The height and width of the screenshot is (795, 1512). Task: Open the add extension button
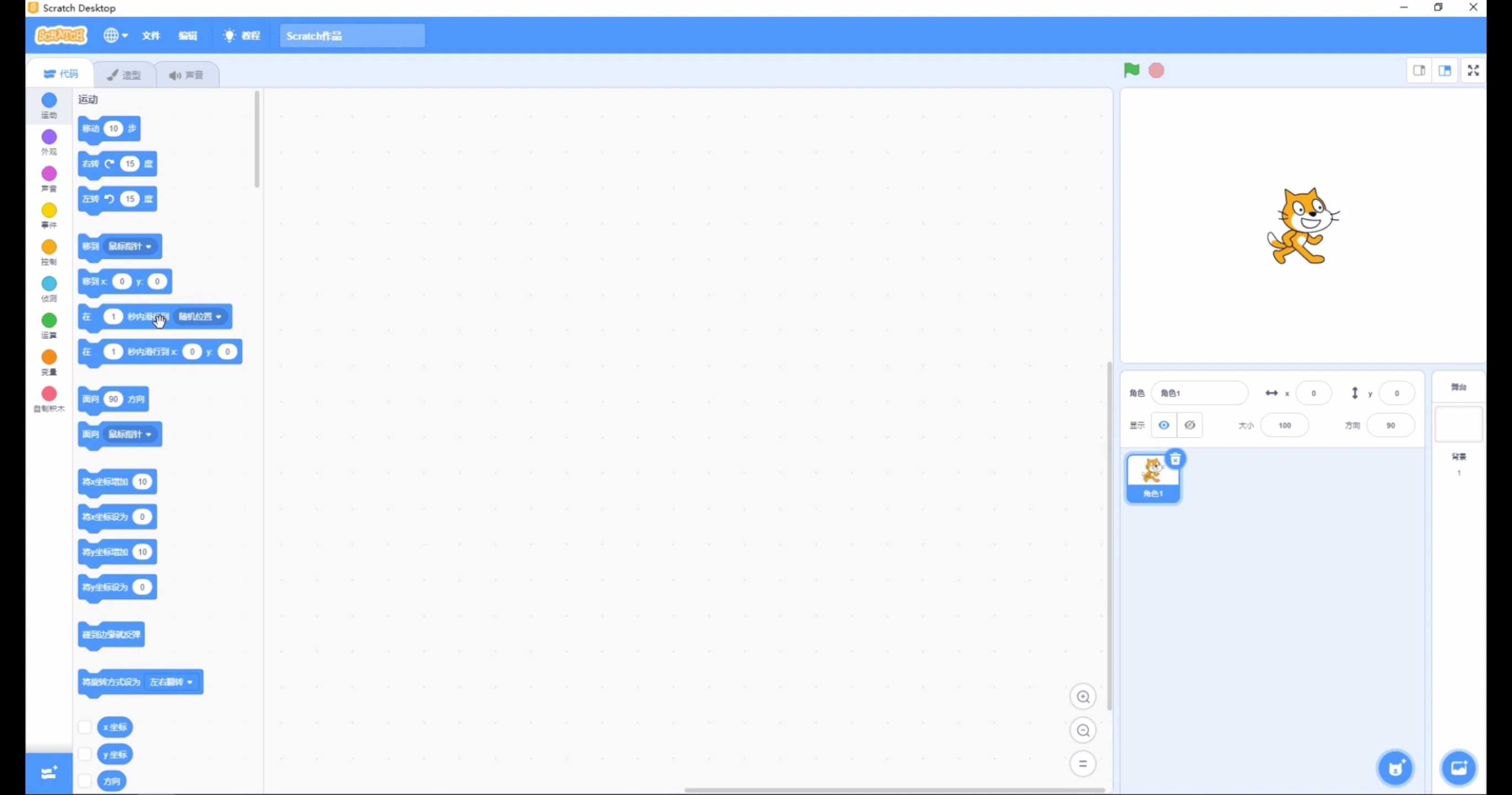pyautogui.click(x=49, y=773)
